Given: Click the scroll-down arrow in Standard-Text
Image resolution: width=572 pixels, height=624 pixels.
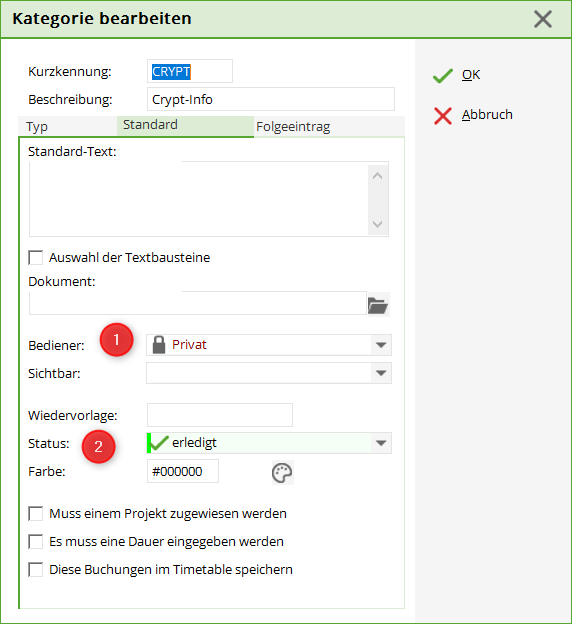Looking at the screenshot, I should (377, 224).
